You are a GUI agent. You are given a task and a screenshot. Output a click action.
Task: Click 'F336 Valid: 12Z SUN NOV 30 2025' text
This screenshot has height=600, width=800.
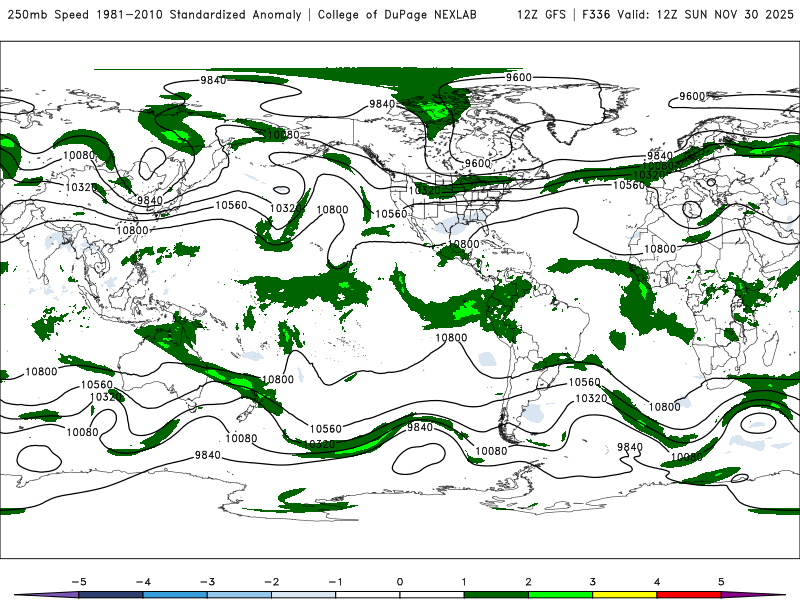687,15
